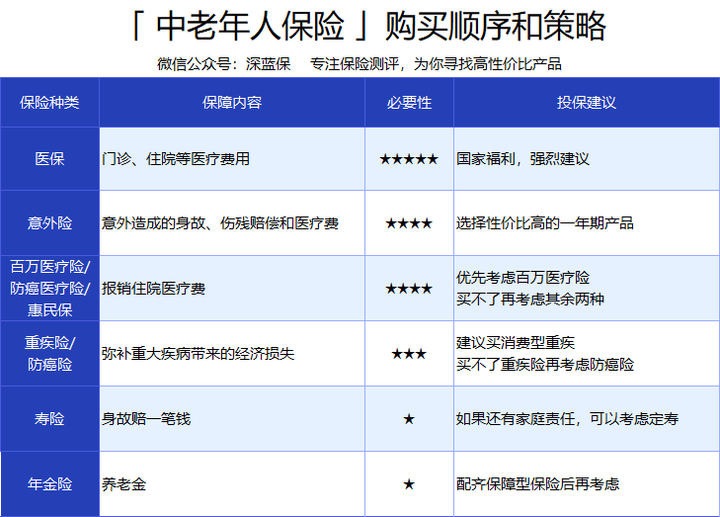Select the 寿险 row label
Screen dimensions: 720x517
[49, 419]
